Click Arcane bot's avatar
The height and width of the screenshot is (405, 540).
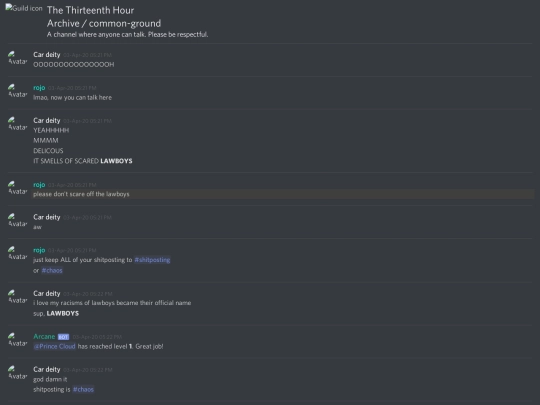[x=18, y=340]
